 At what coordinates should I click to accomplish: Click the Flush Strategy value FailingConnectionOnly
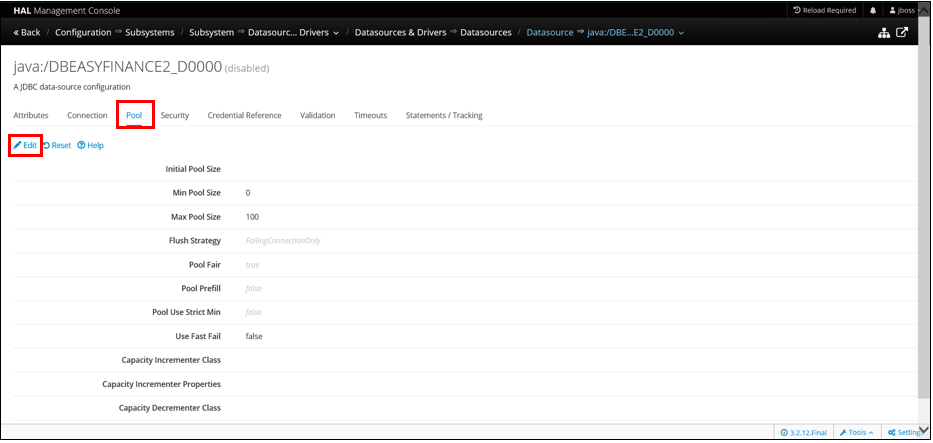click(283, 241)
